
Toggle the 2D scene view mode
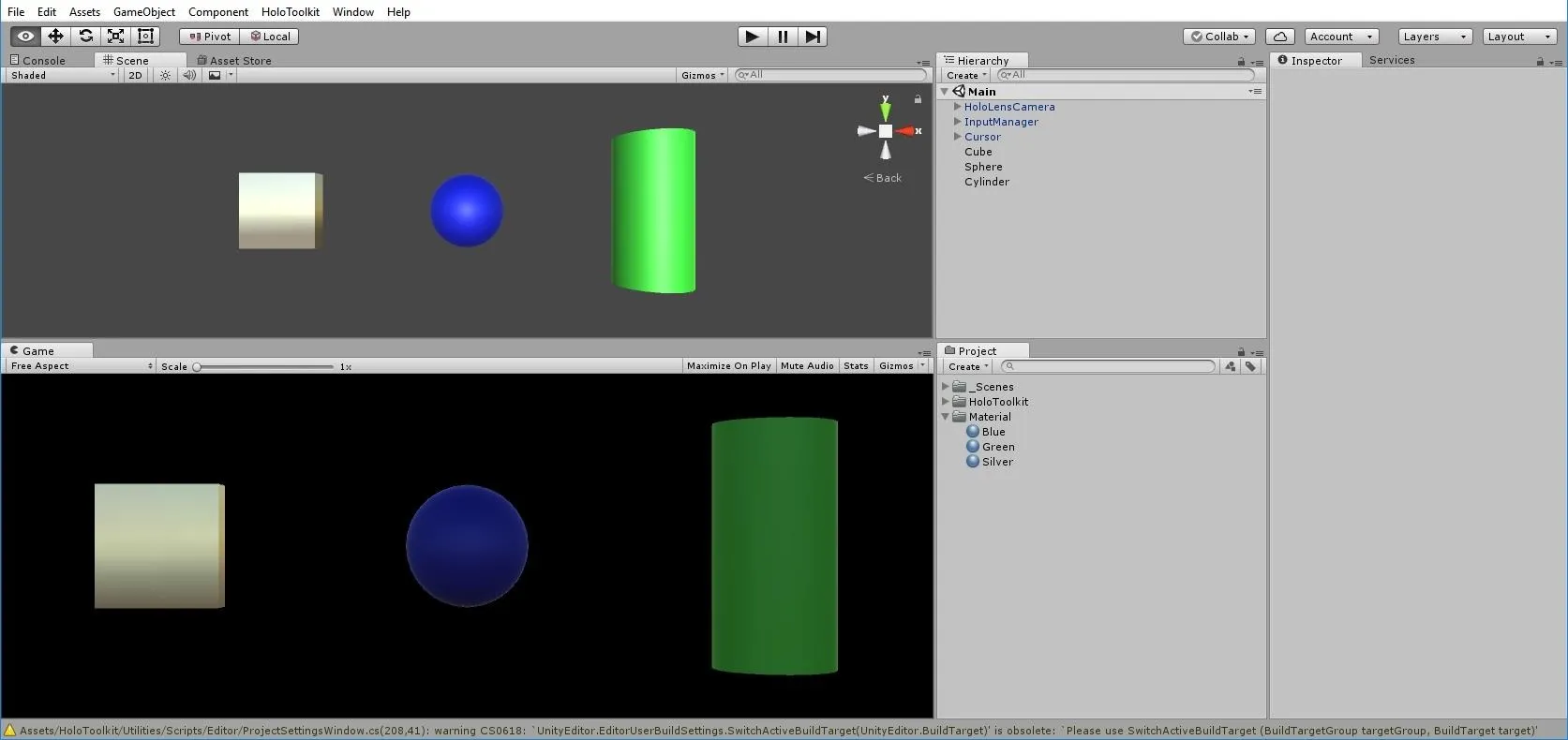(x=135, y=75)
